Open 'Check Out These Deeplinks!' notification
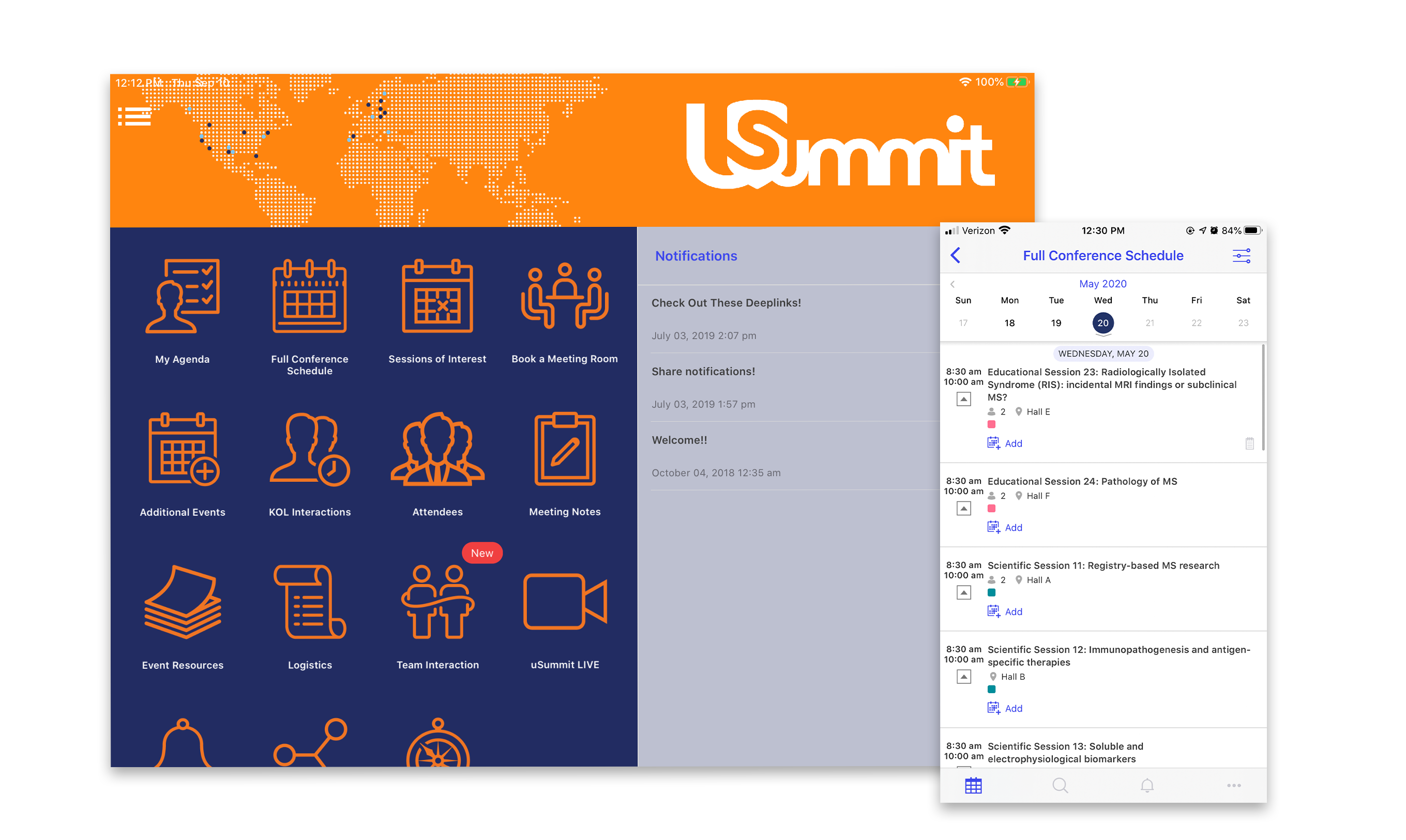The image size is (1406, 840). (x=788, y=318)
